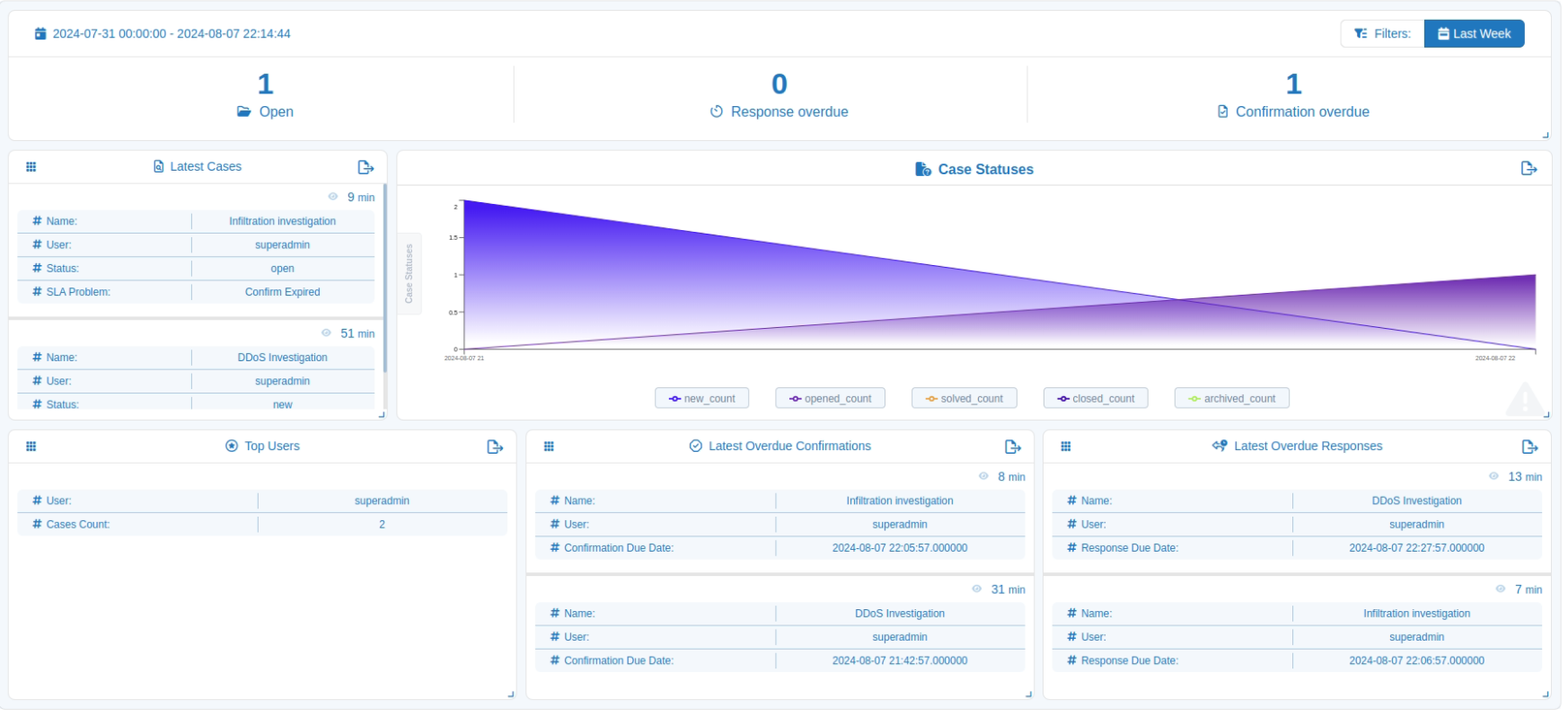Click grid icon in Latest Overdue Responses
1568x717 pixels.
[x=1066, y=447]
